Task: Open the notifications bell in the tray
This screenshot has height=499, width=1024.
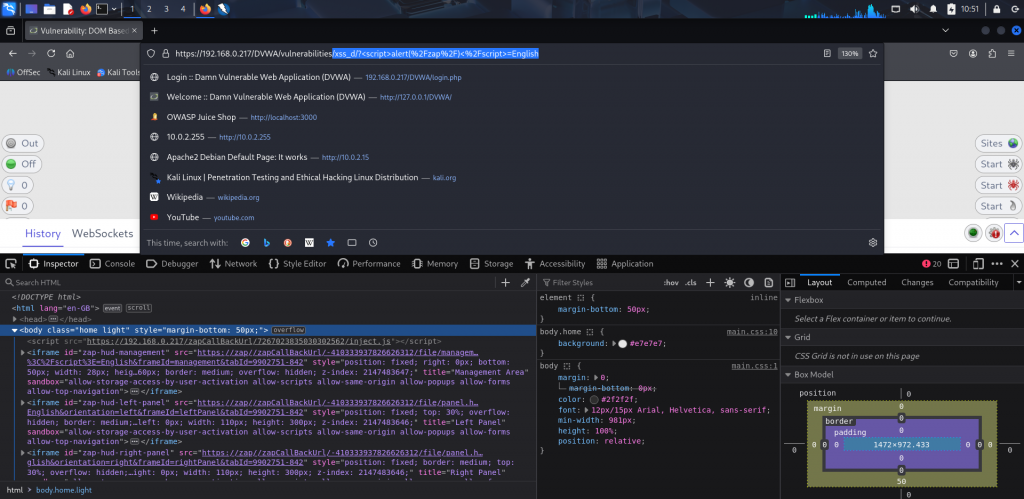Action: [x=933, y=9]
